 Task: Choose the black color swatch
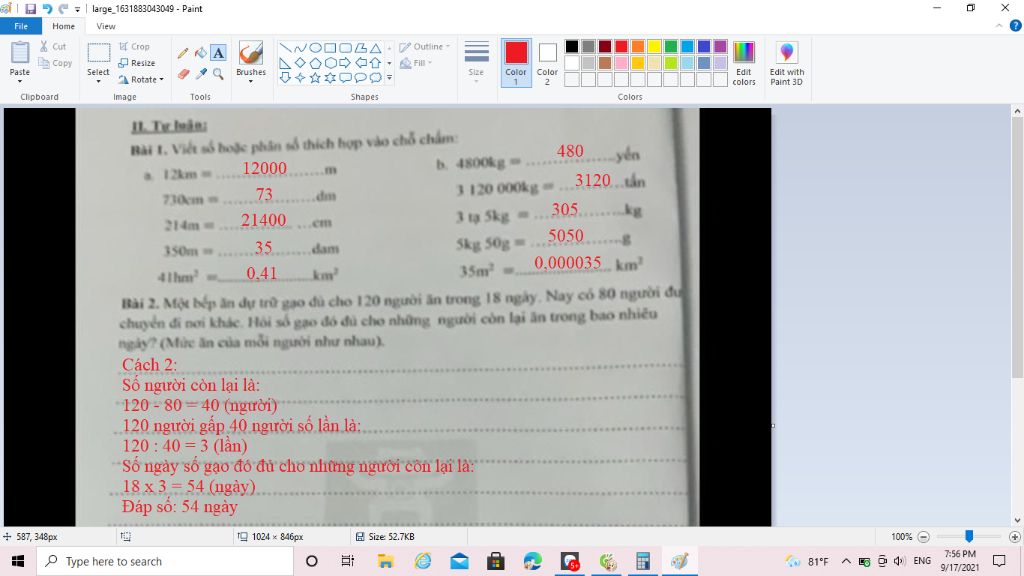[x=571, y=46]
